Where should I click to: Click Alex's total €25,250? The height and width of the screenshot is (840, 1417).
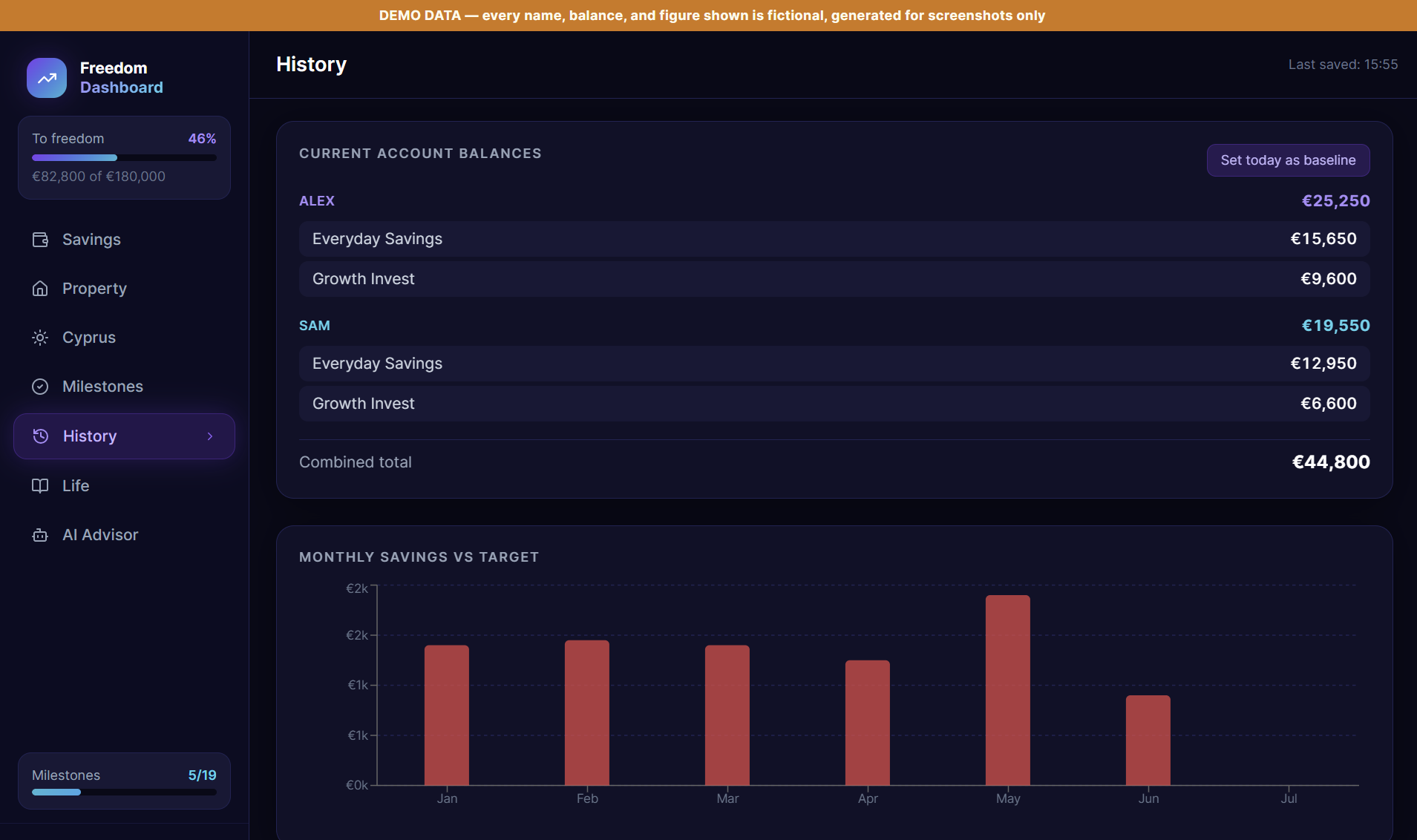tap(1336, 201)
